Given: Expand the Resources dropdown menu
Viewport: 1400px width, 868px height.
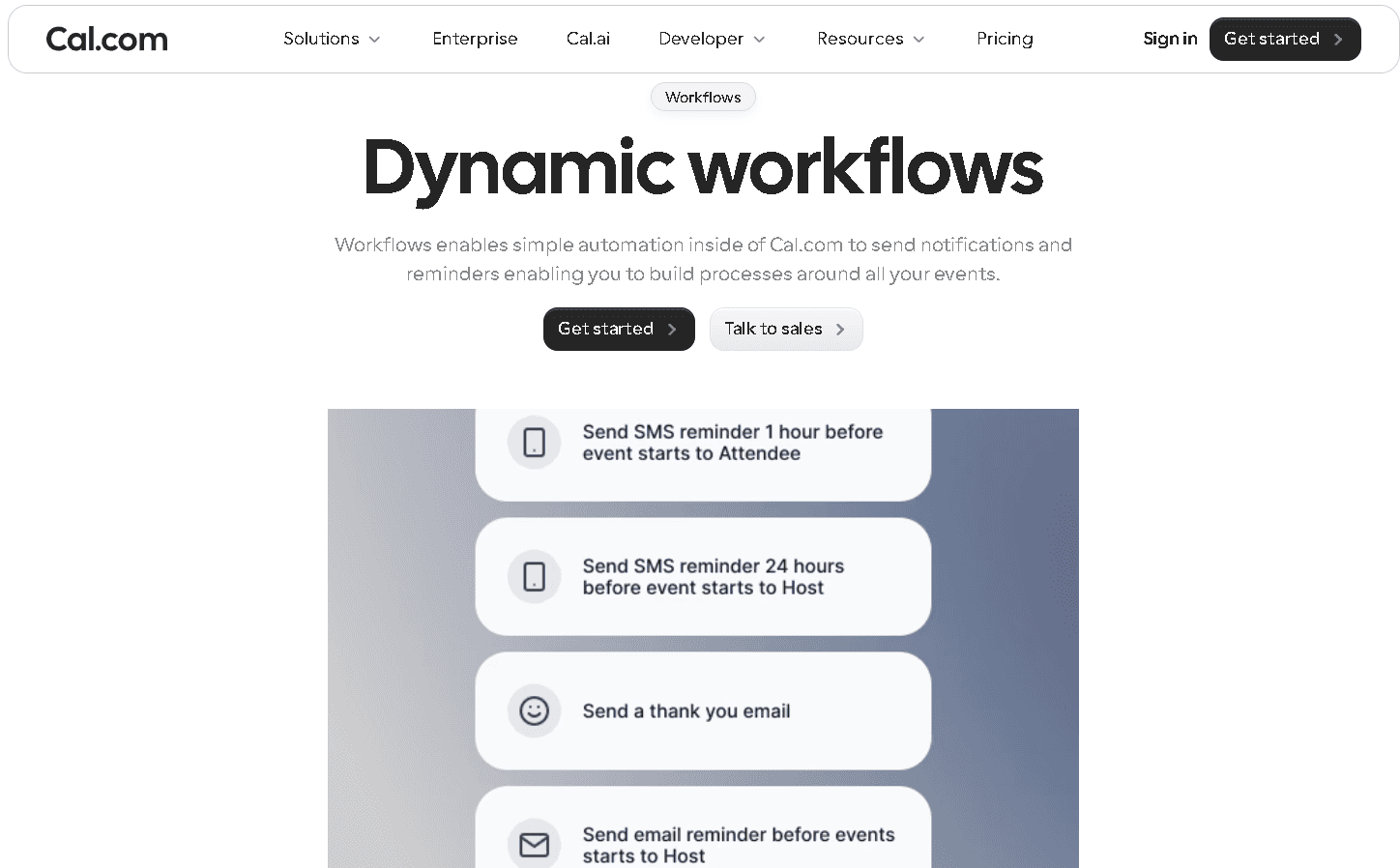Looking at the screenshot, I should click(x=870, y=39).
